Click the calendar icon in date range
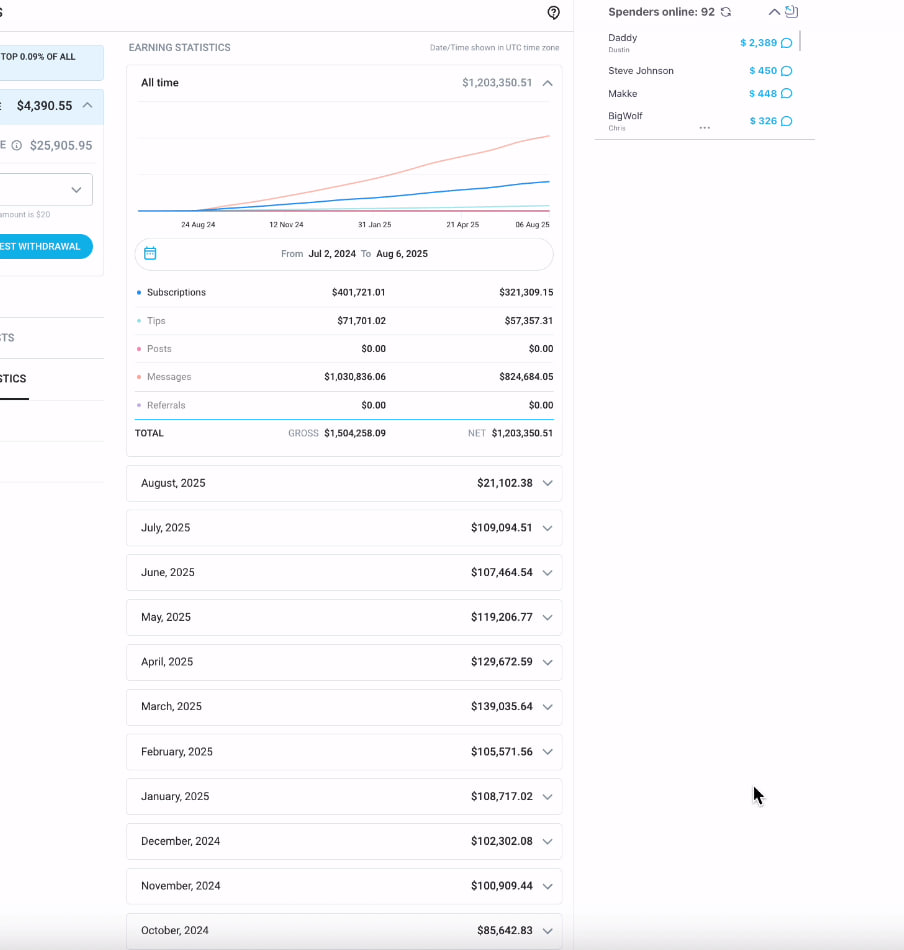The width and height of the screenshot is (904, 950). pyautogui.click(x=150, y=254)
